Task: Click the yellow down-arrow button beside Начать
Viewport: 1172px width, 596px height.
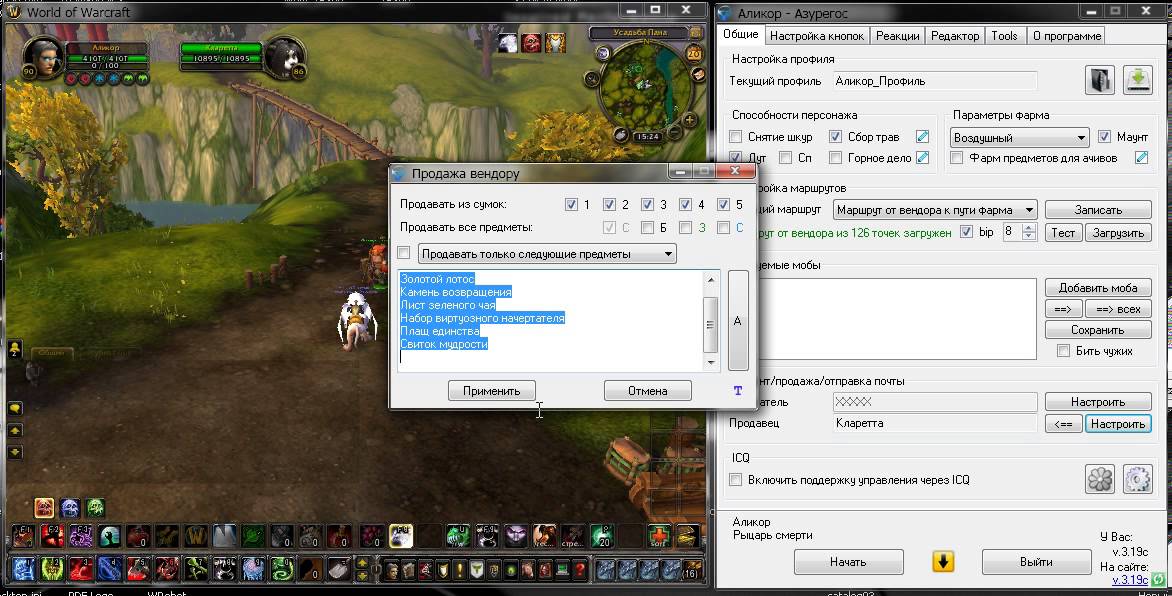Action: (943, 562)
